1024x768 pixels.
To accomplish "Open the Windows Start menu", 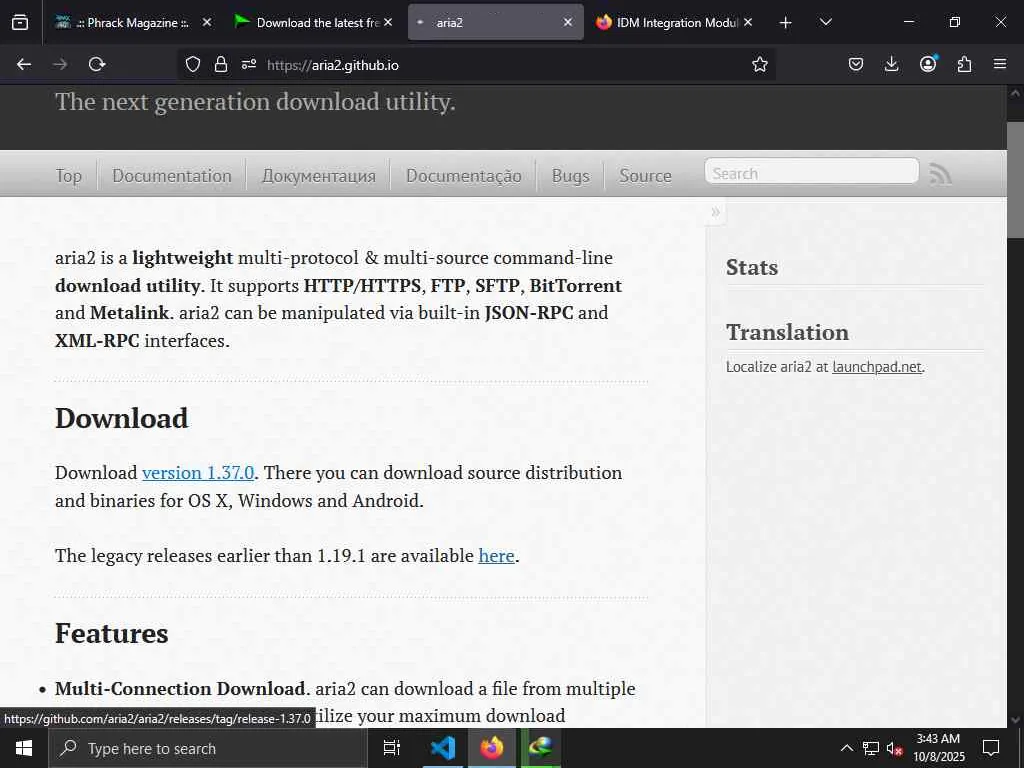I will click(x=24, y=748).
